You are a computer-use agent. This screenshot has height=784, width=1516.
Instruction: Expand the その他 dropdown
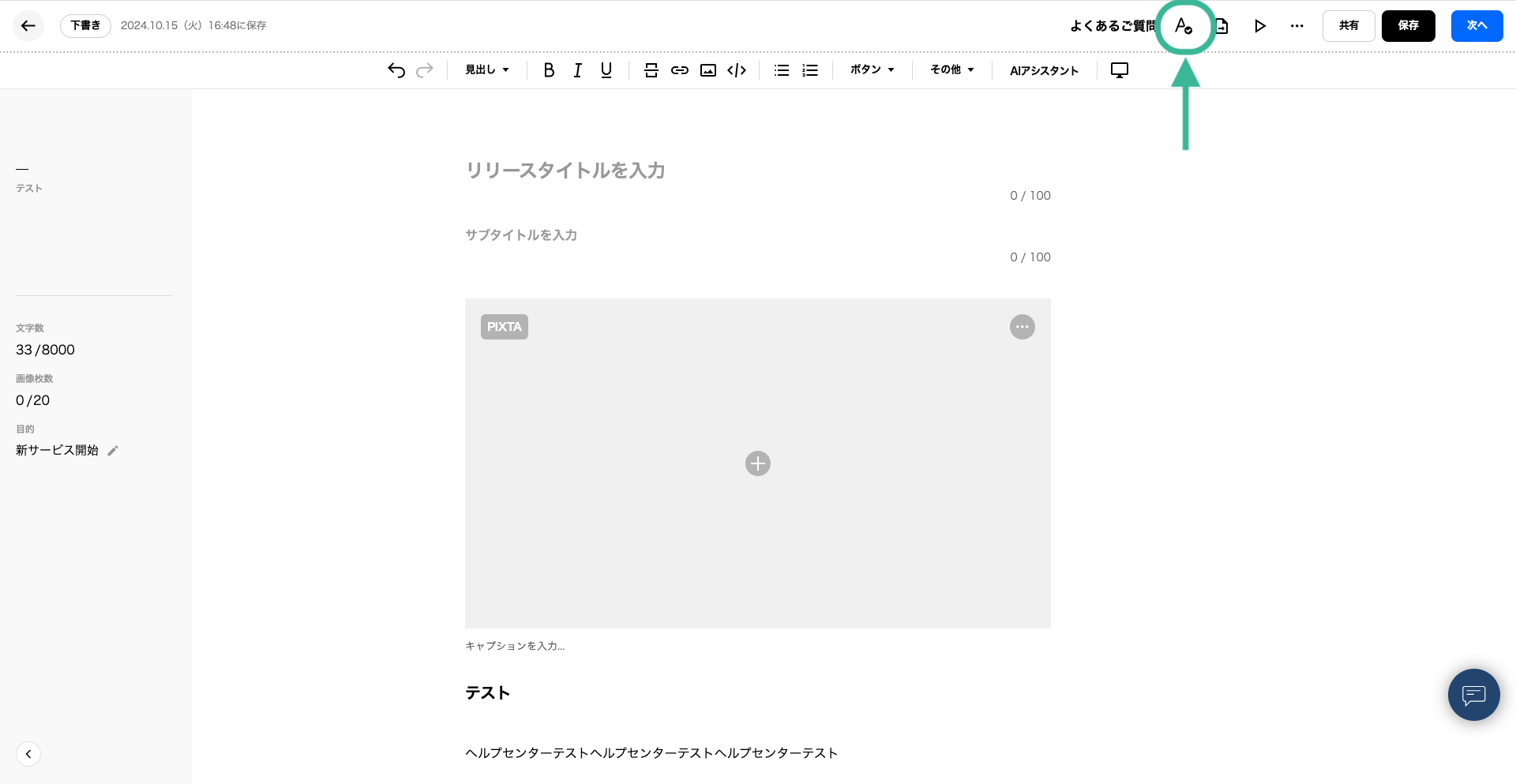pyautogui.click(x=951, y=70)
